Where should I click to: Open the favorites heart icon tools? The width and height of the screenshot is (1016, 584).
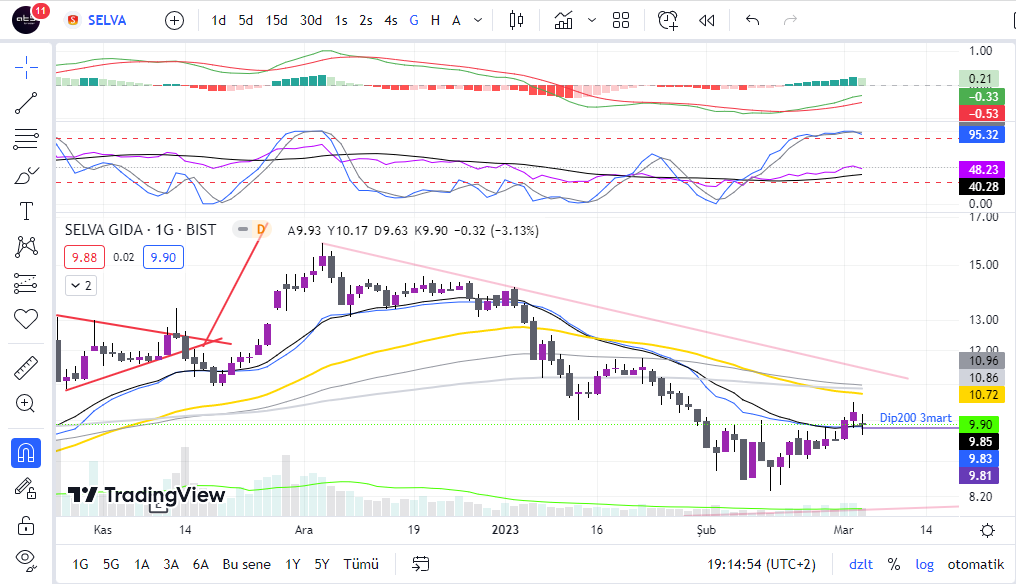point(26,319)
